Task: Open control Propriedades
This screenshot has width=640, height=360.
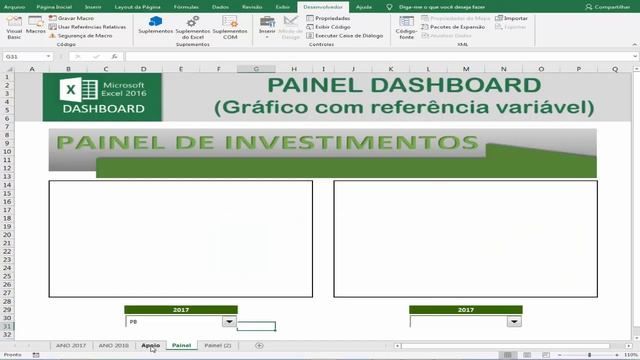Action: click(328, 18)
